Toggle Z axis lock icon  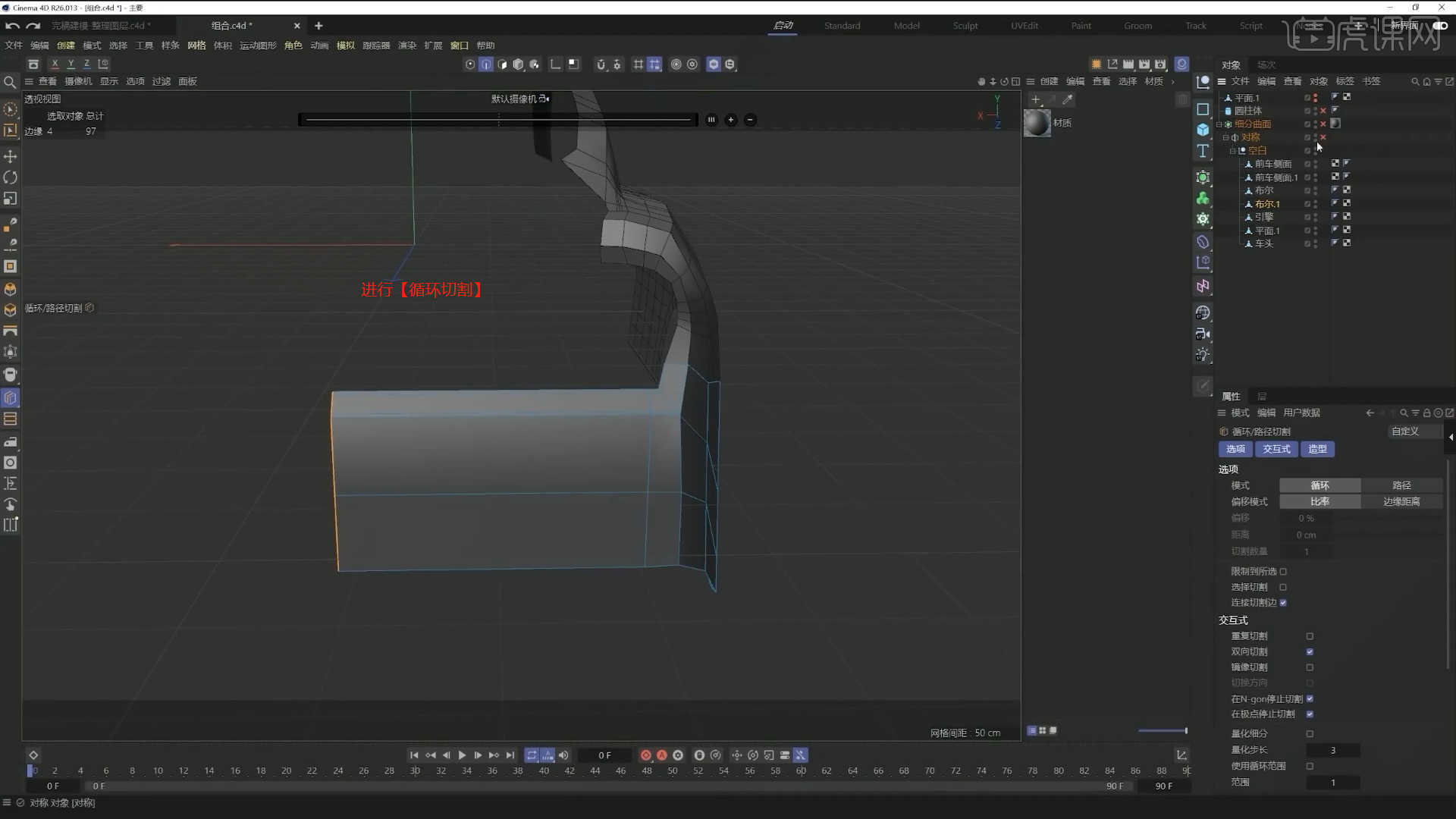86,64
